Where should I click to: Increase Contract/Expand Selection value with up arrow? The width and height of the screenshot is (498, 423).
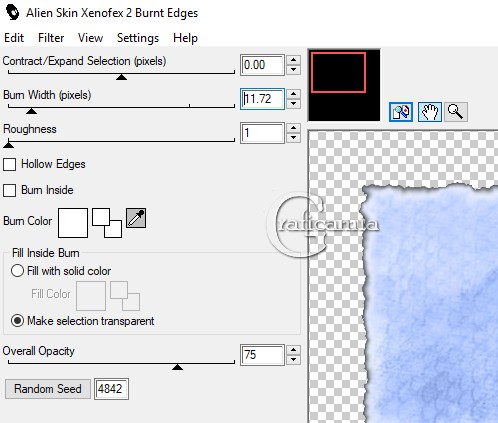coord(293,60)
